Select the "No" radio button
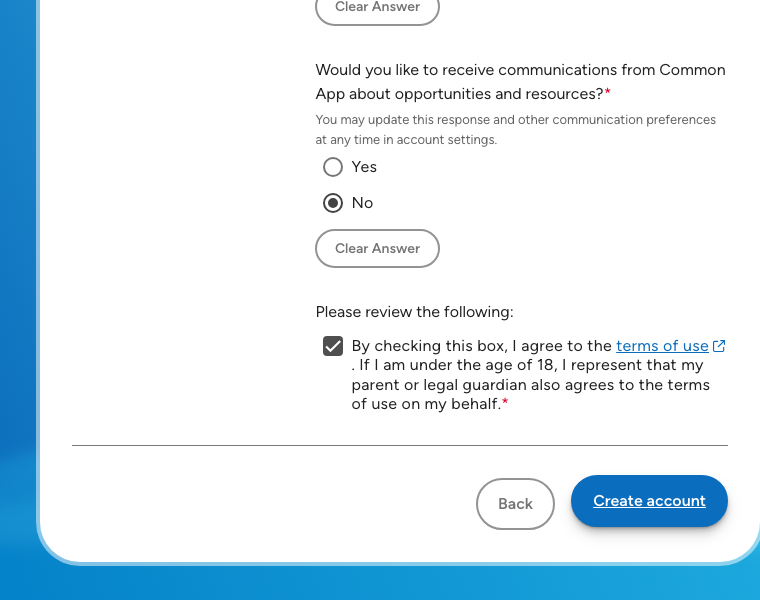 tap(333, 203)
